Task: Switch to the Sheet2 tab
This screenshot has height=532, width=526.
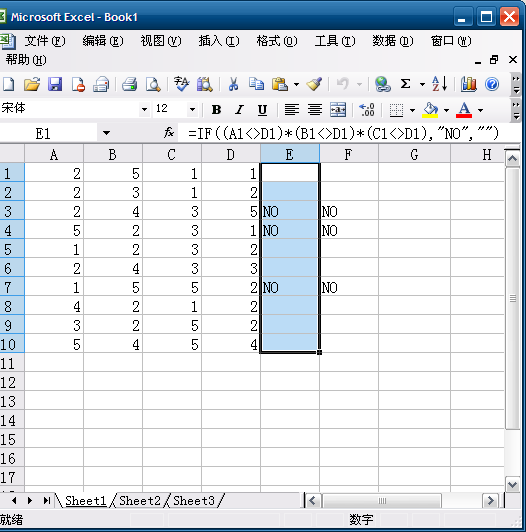Action: [x=139, y=501]
